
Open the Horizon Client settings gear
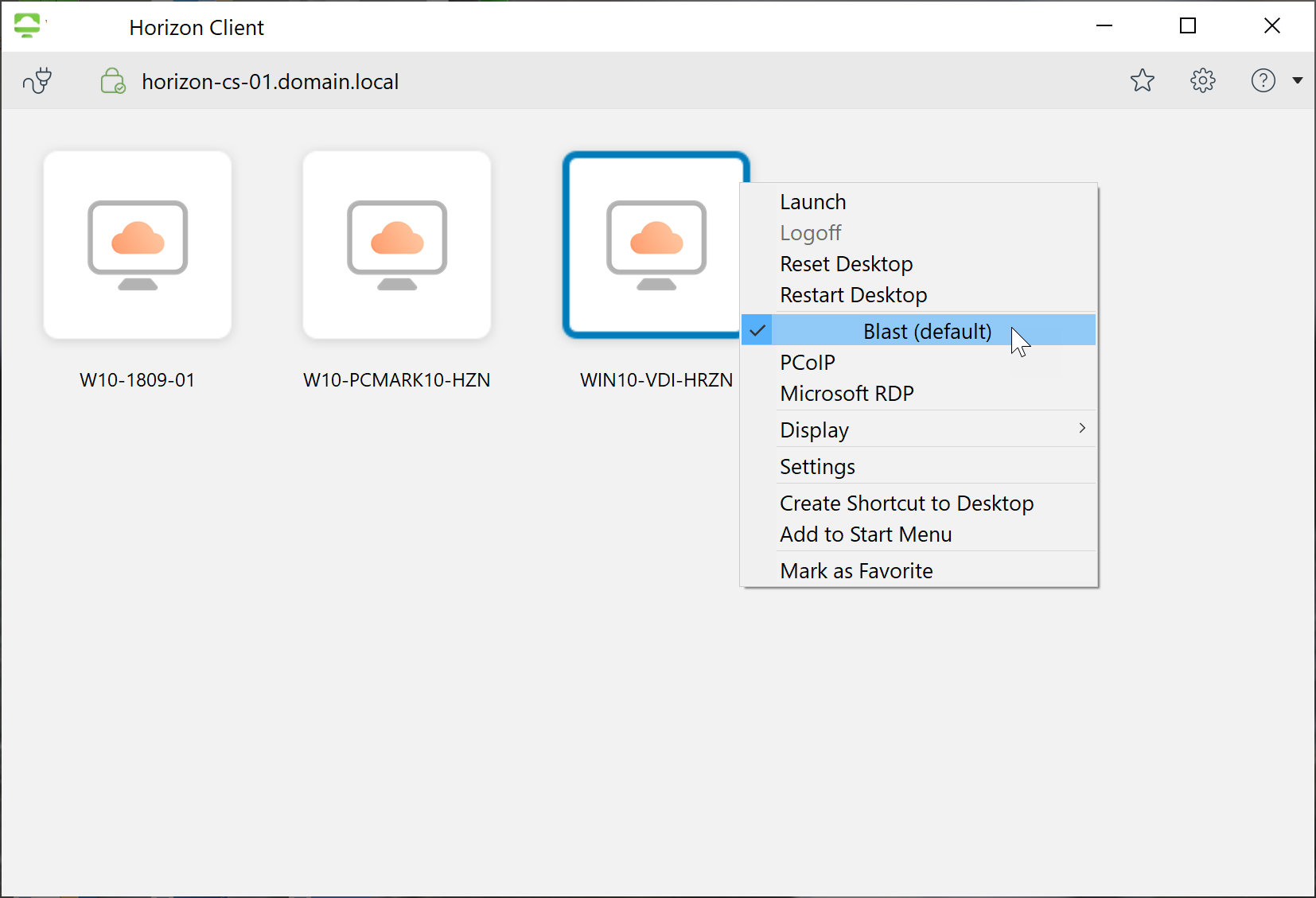pyautogui.click(x=1202, y=80)
